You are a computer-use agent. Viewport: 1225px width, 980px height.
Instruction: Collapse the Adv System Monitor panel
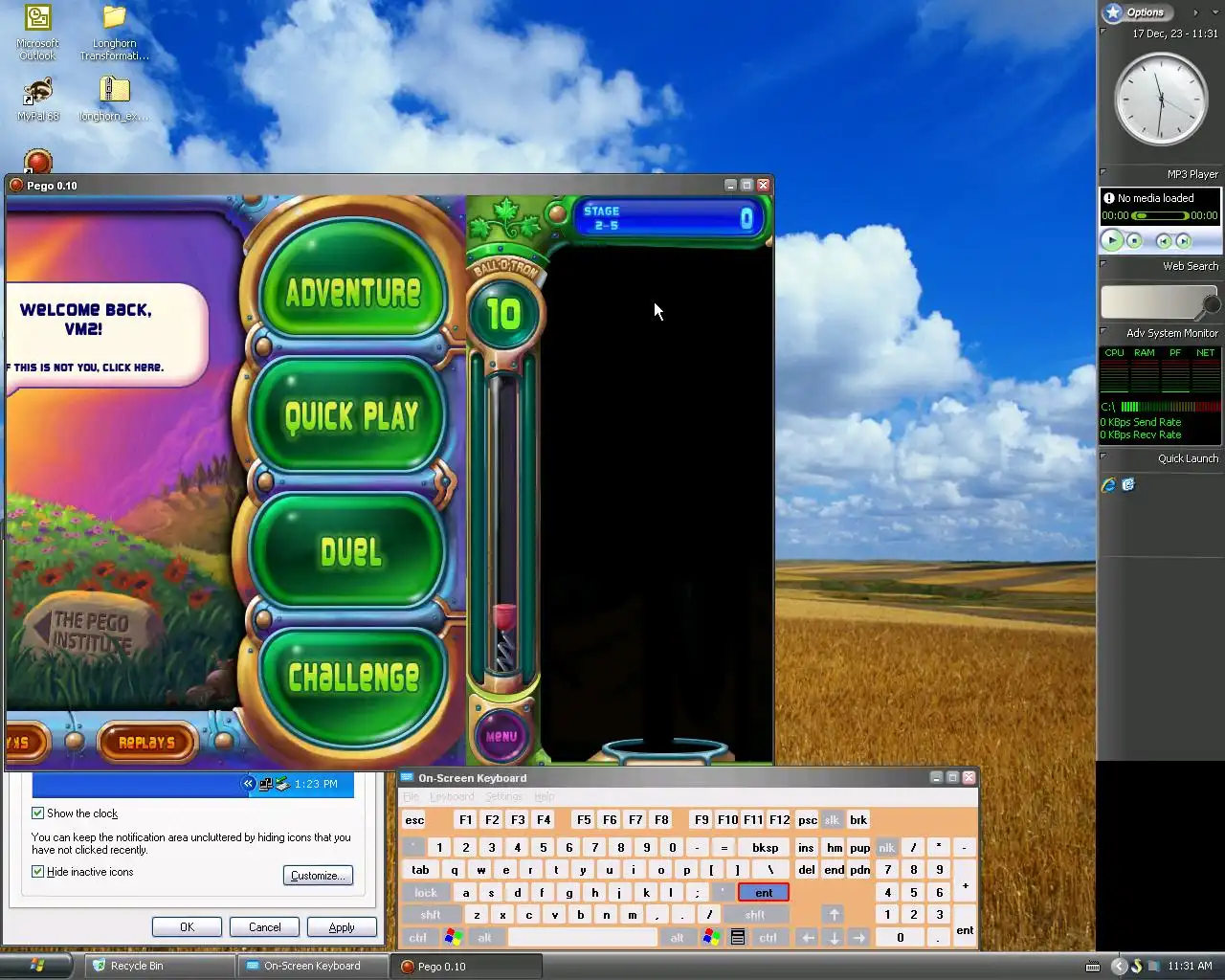1103,331
